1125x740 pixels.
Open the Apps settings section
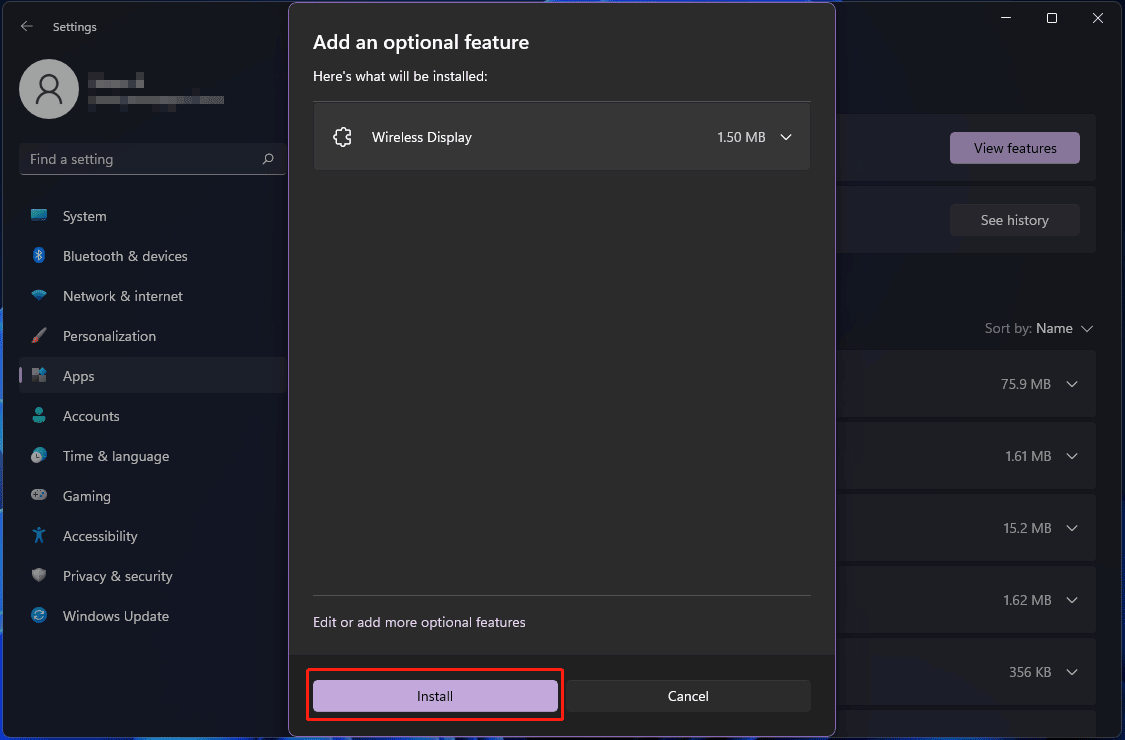click(x=78, y=376)
